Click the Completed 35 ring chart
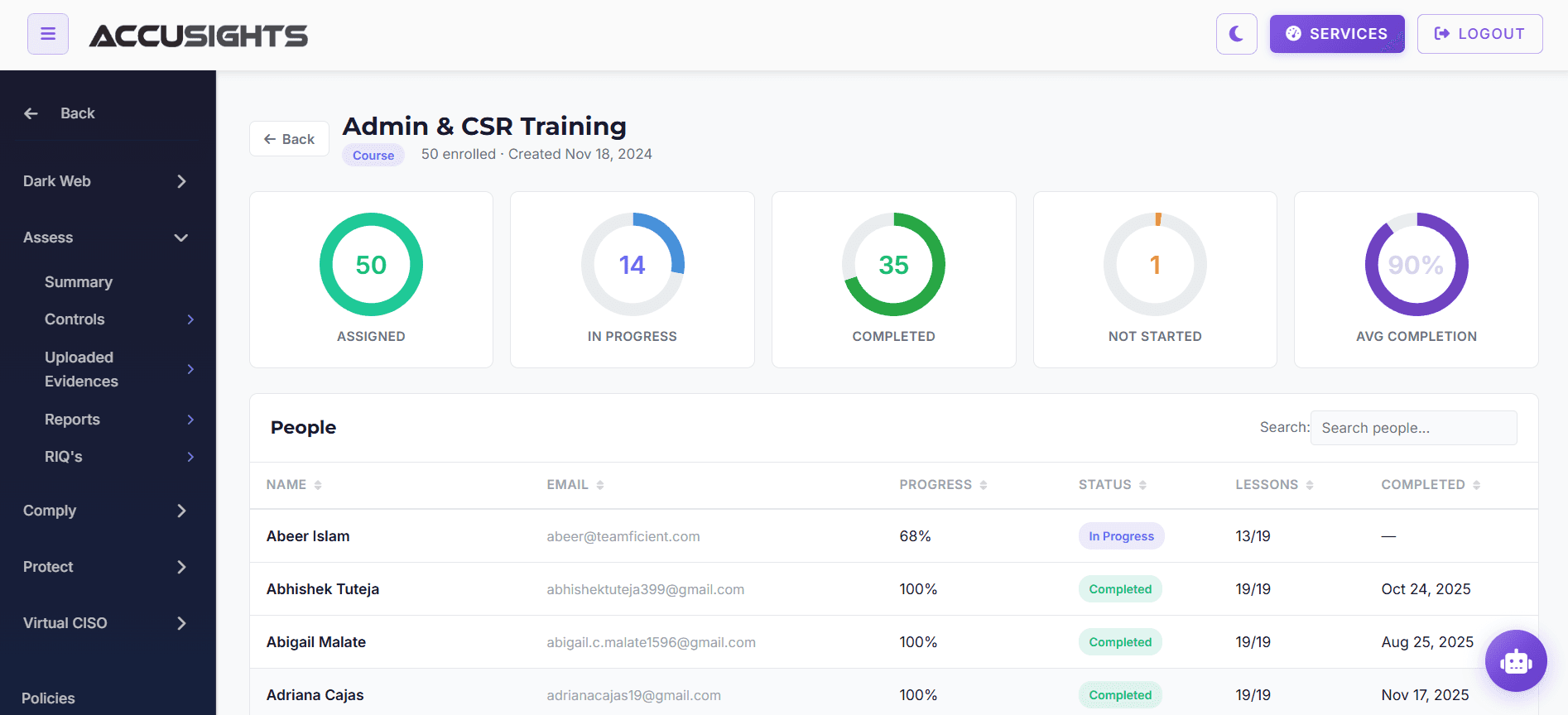This screenshot has width=1568, height=715. point(893,264)
